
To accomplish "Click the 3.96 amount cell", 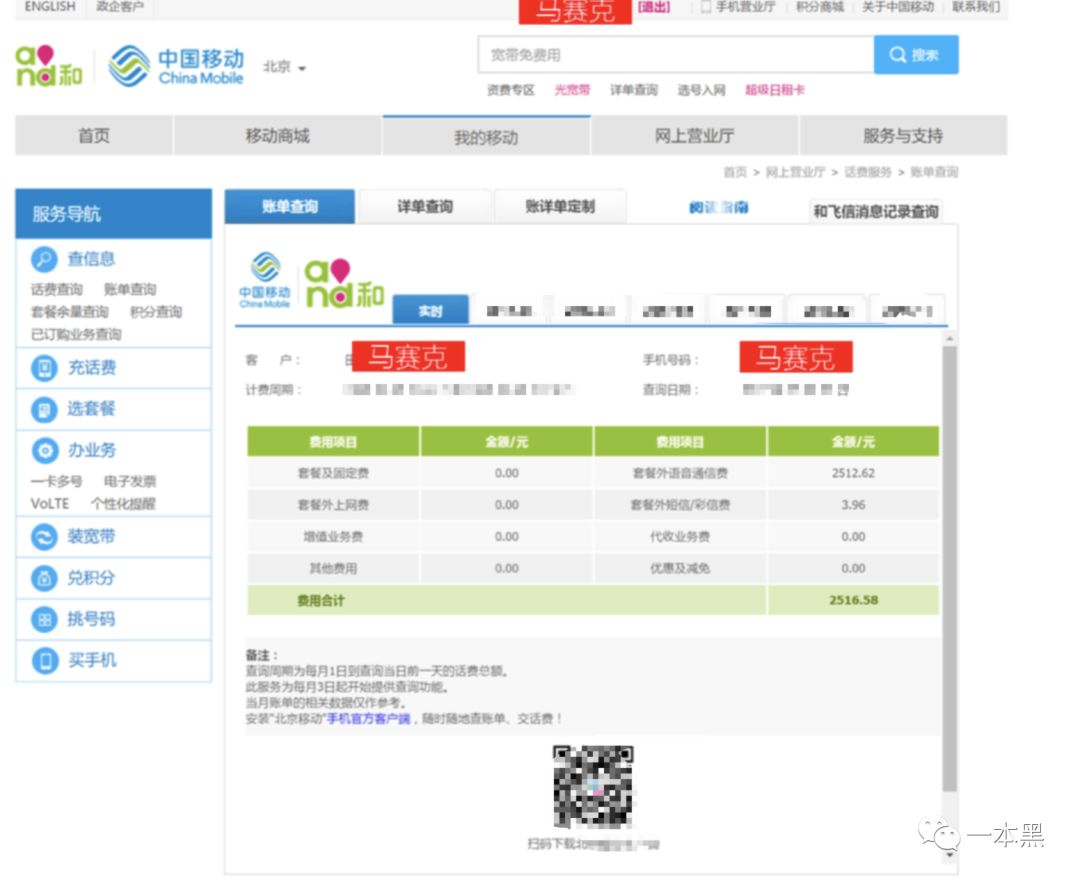I will tap(853, 505).
